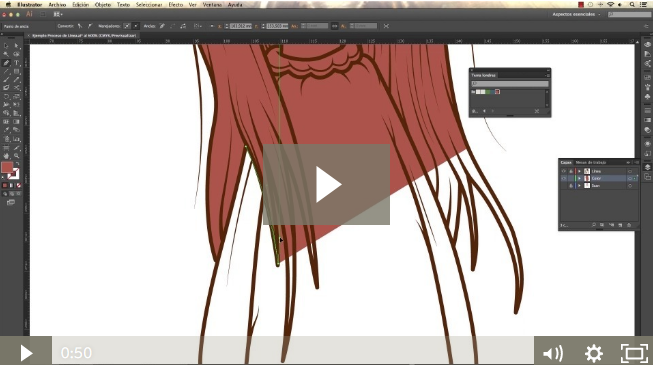Open macOS Spotlight search icon
This screenshot has height=365, width=653.
click(632, 5)
